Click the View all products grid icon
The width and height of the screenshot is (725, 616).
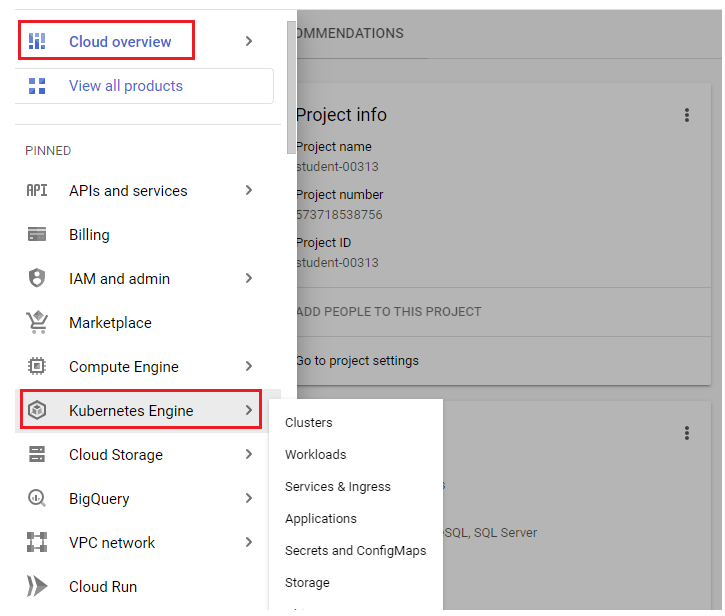coord(37,86)
